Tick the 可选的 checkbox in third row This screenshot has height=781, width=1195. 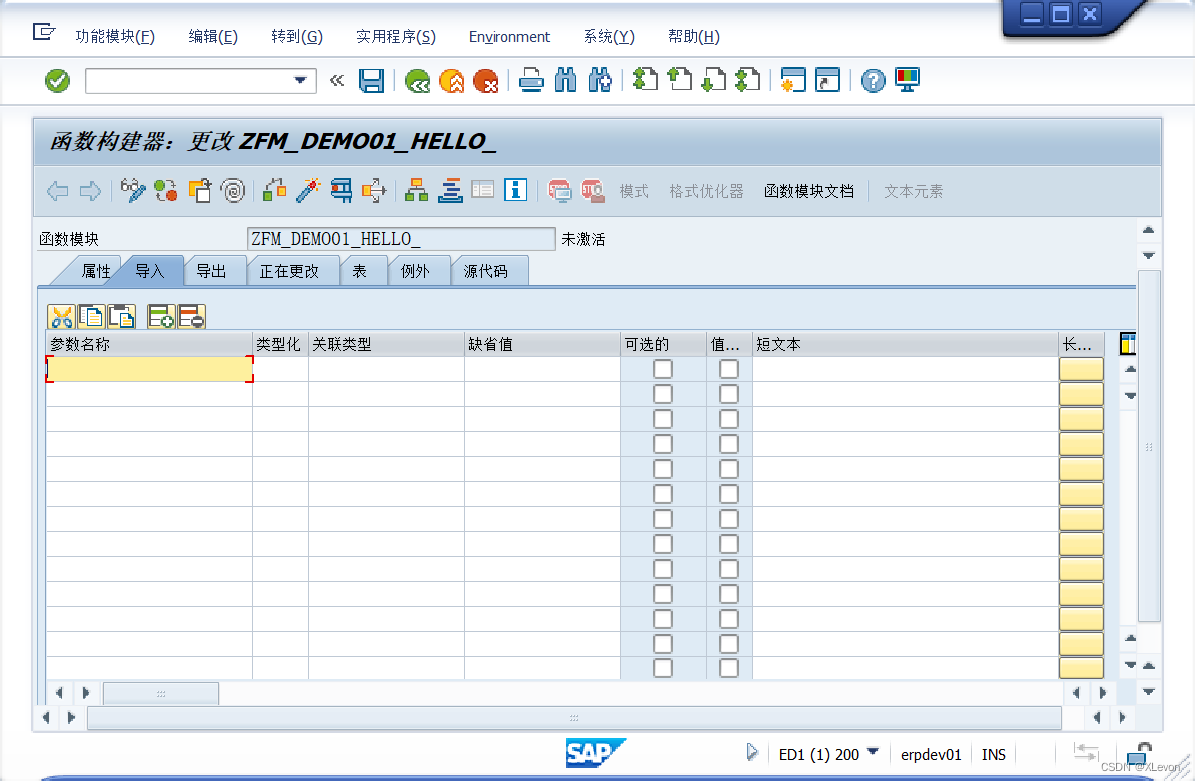[x=663, y=419]
